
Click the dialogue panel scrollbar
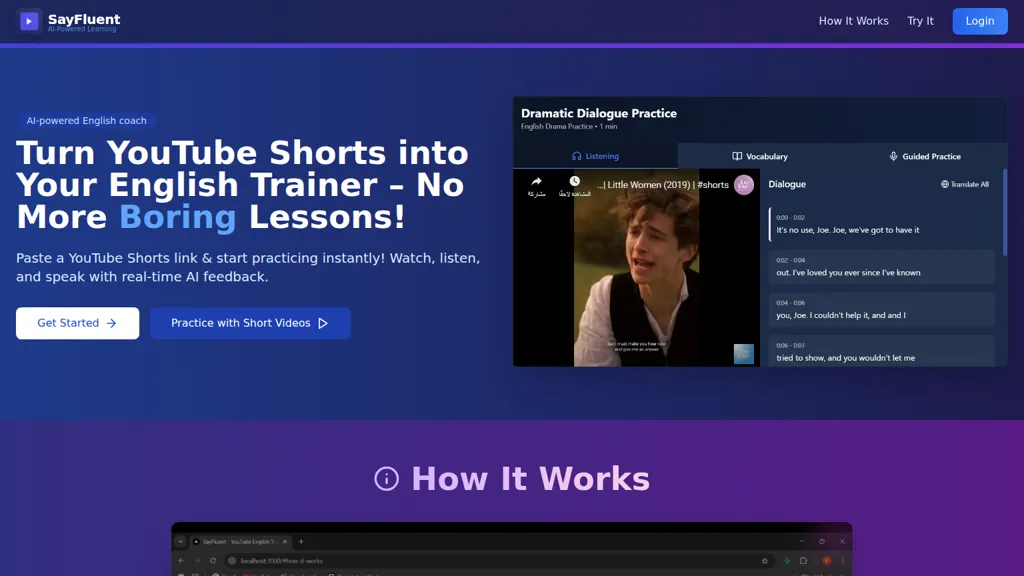coord(1004,212)
